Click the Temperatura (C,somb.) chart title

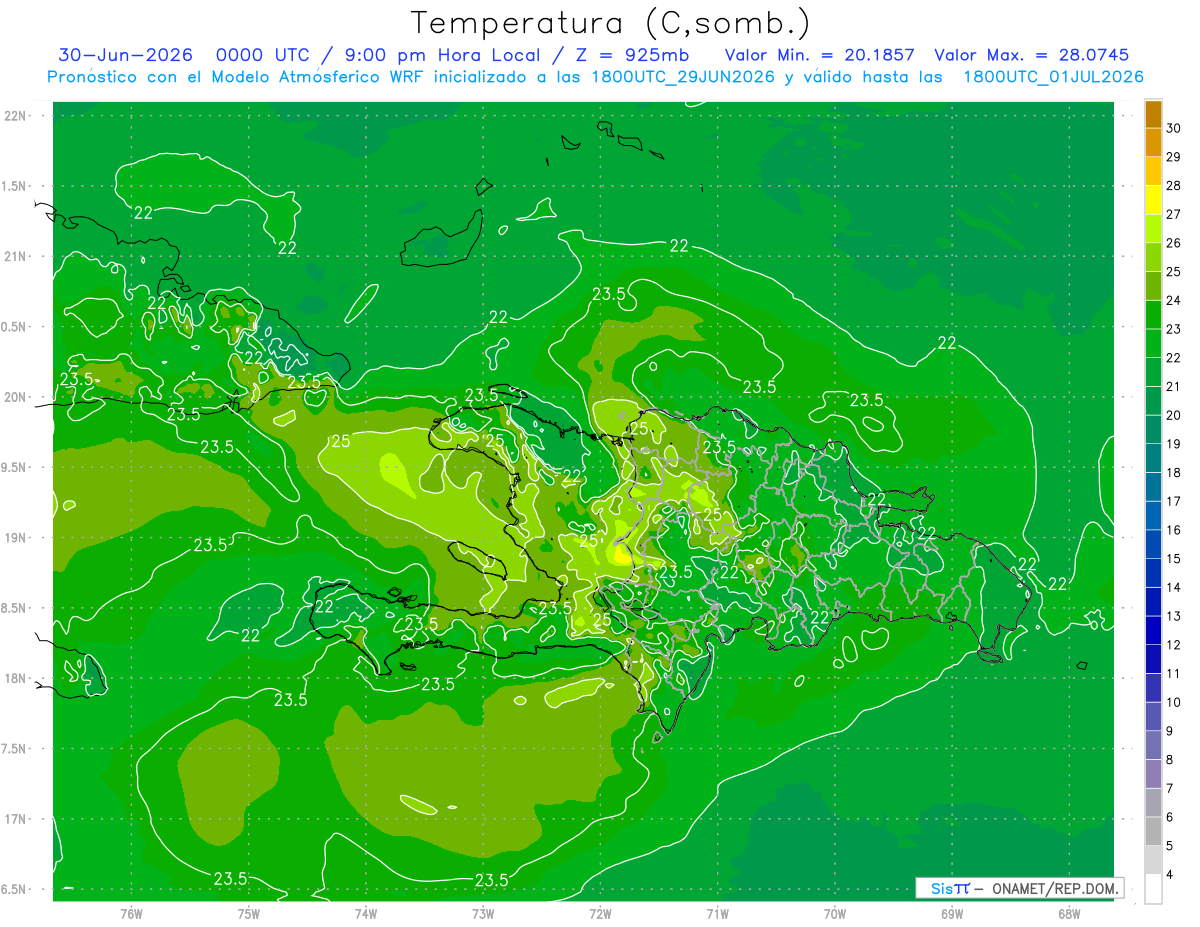click(609, 23)
